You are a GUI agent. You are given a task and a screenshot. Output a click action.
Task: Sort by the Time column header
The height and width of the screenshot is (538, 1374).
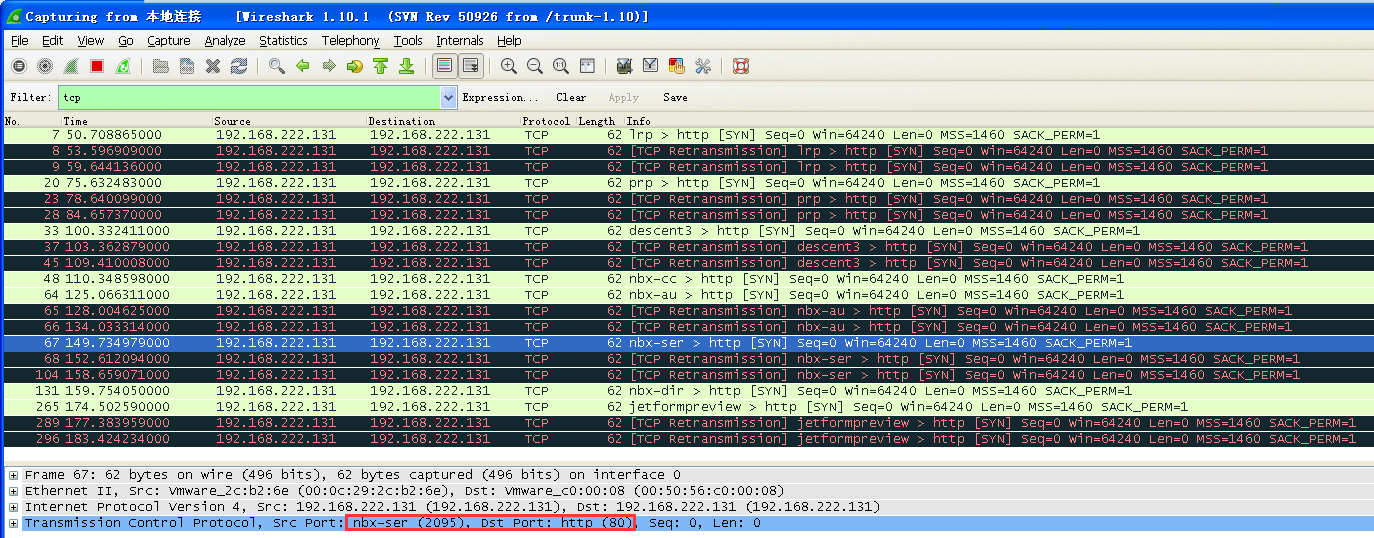137,121
